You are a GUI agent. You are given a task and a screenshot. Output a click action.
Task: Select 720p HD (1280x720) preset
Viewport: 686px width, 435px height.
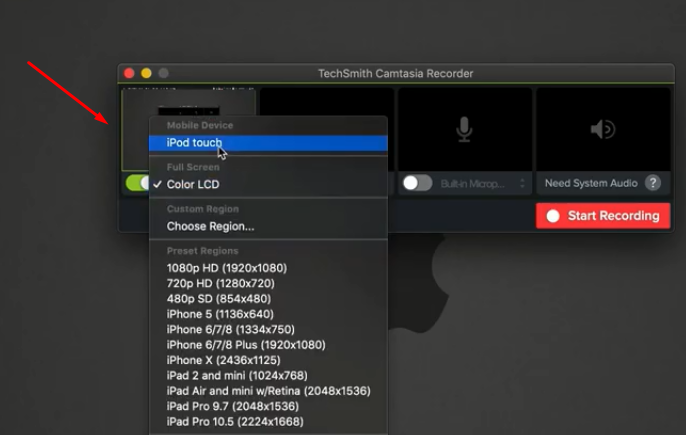[x=268, y=283]
